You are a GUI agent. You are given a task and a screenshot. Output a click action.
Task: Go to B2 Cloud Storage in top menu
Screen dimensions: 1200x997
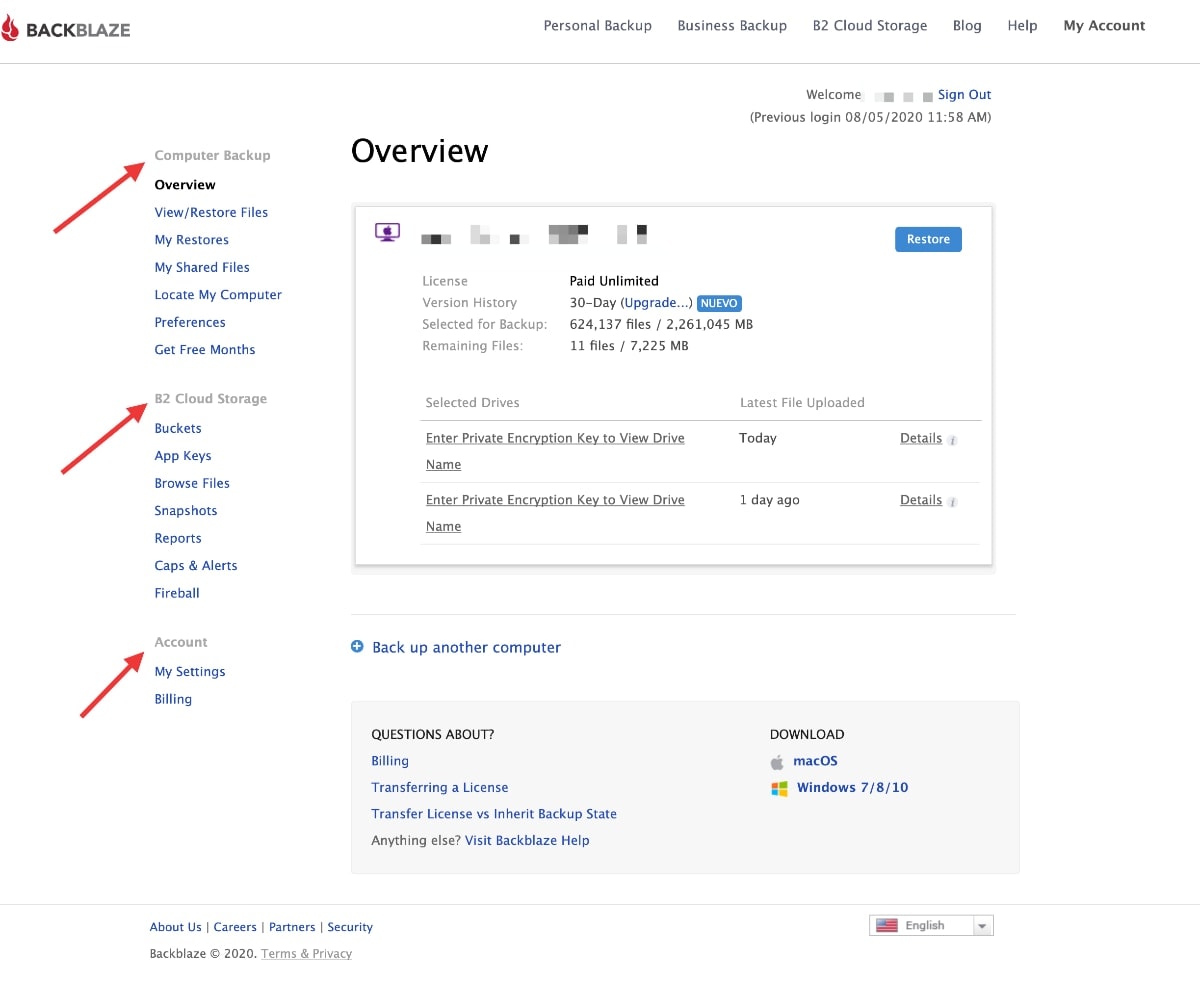point(870,26)
